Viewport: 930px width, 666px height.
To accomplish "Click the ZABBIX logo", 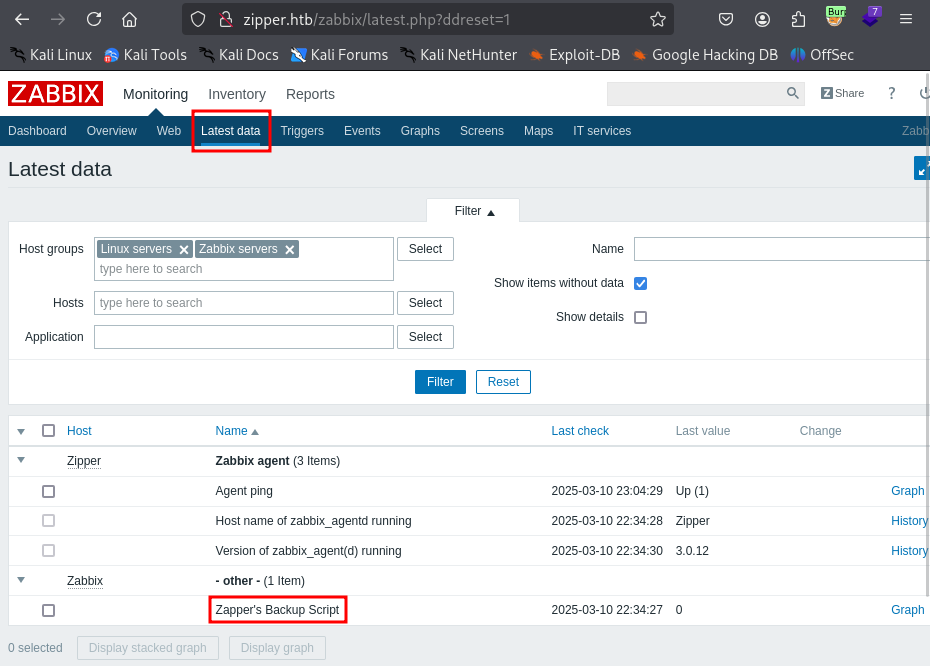I will coord(55,94).
